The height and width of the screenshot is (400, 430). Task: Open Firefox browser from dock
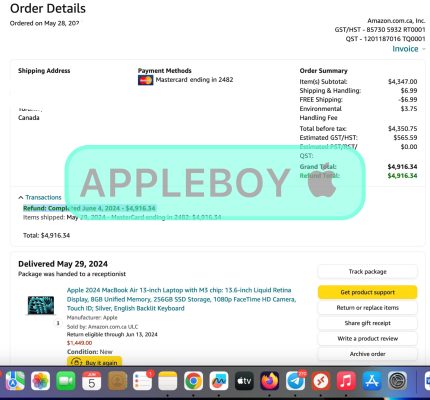point(270,381)
